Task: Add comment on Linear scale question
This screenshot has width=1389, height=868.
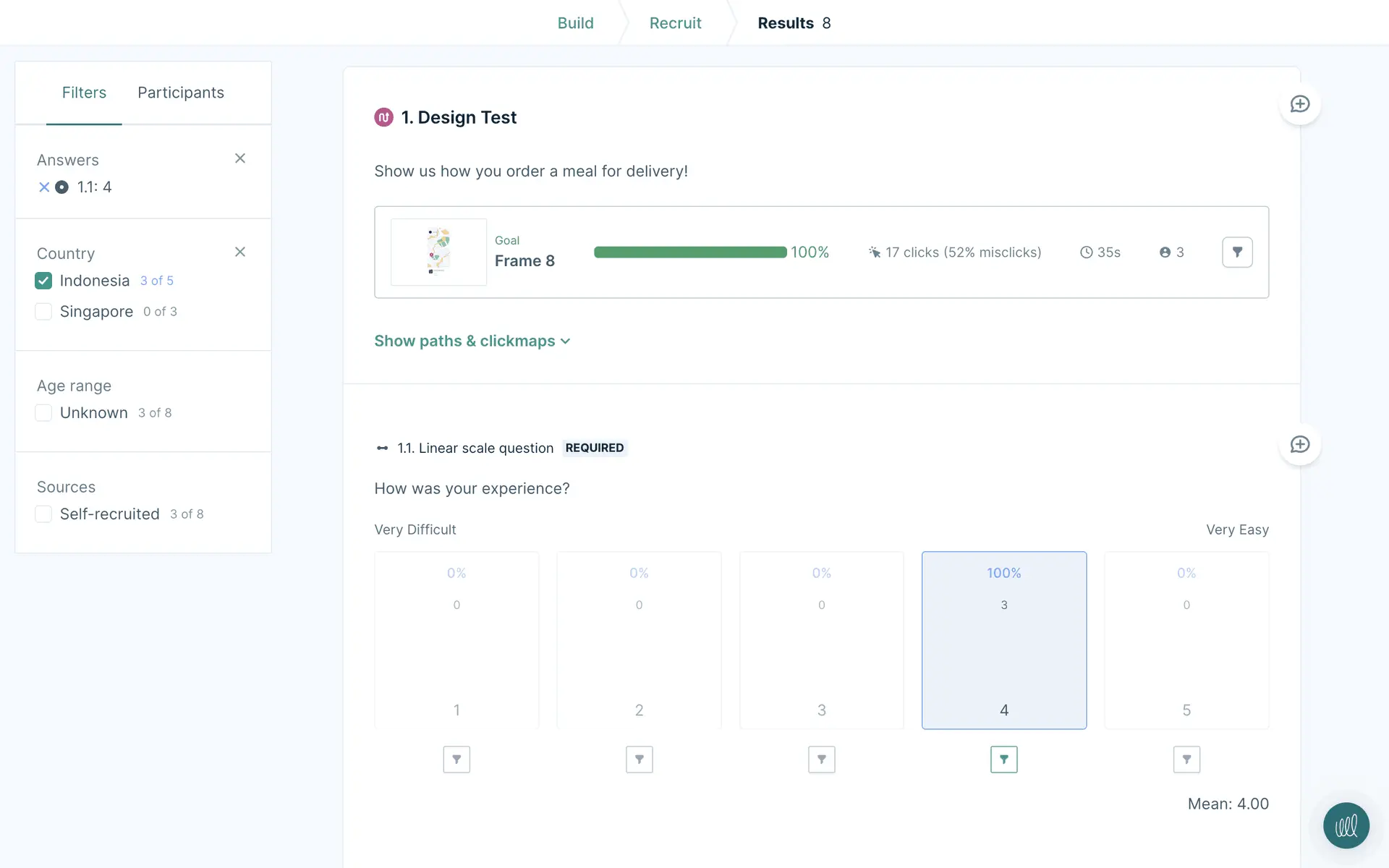Action: 1300,444
